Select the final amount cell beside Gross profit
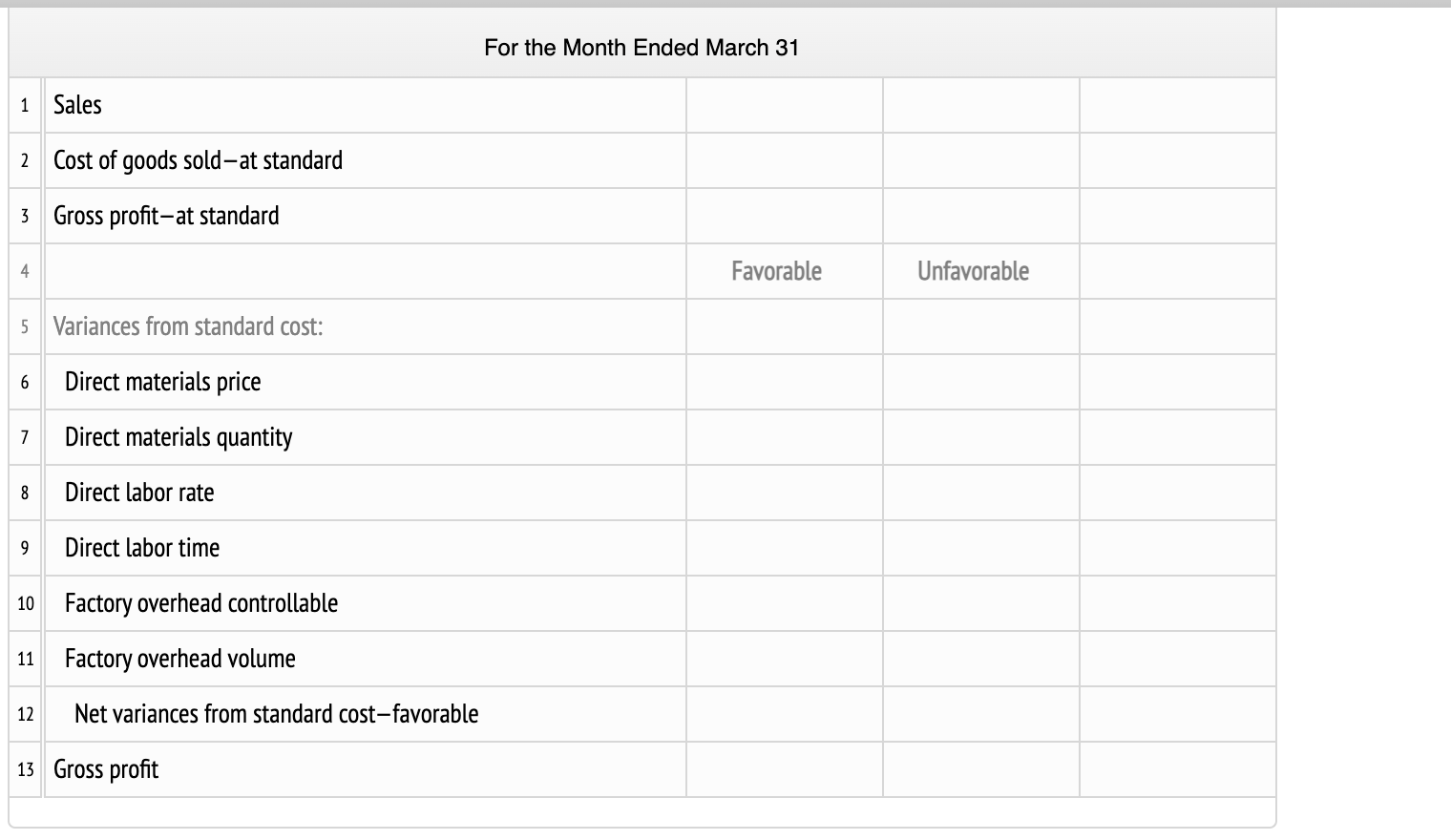1451x840 pixels. click(1176, 769)
